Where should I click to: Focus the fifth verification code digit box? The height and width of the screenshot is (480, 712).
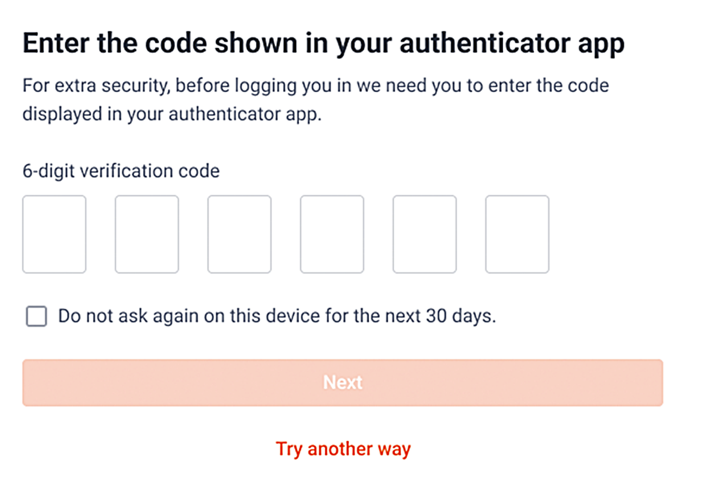click(x=424, y=234)
